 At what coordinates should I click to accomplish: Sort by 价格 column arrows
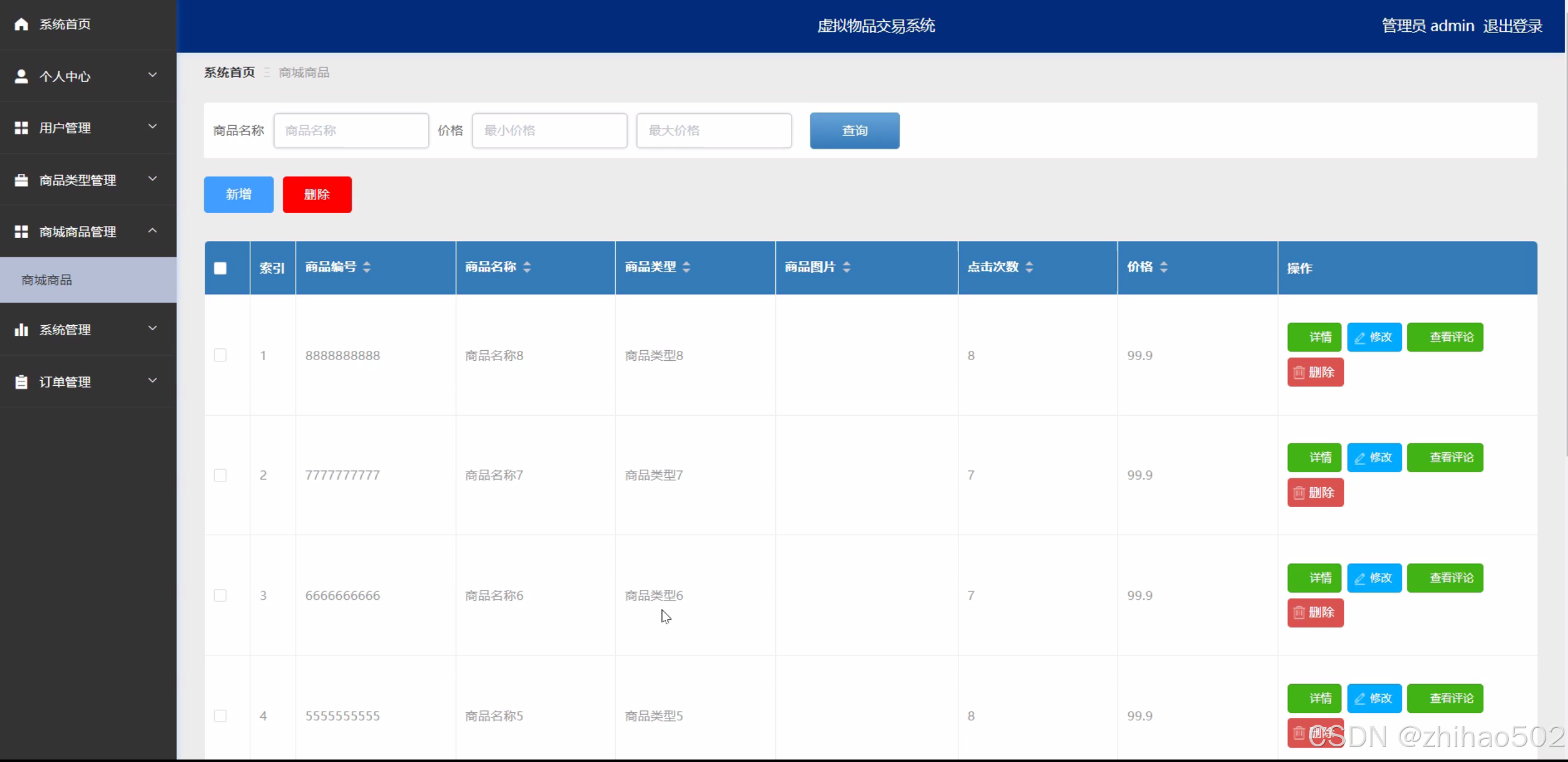(x=1164, y=267)
